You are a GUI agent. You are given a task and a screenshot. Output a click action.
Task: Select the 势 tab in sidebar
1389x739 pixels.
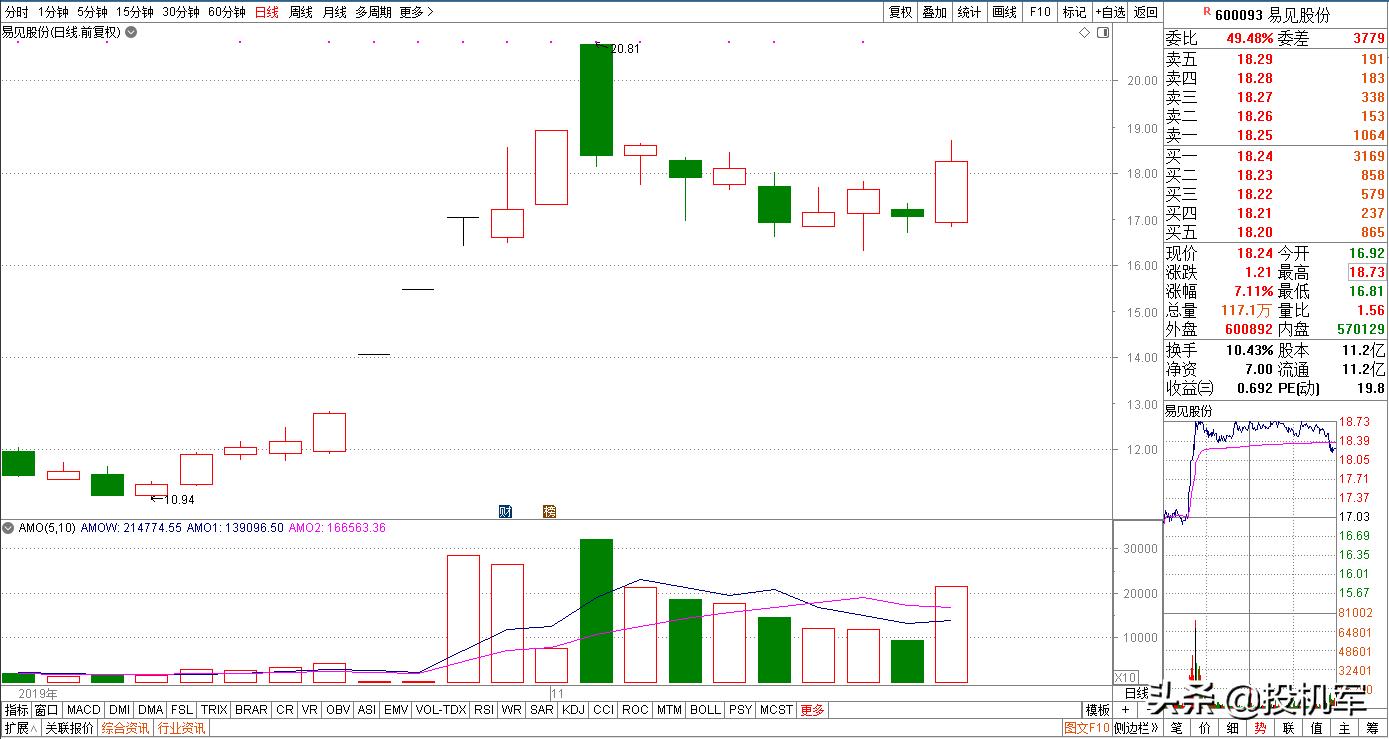1261,728
